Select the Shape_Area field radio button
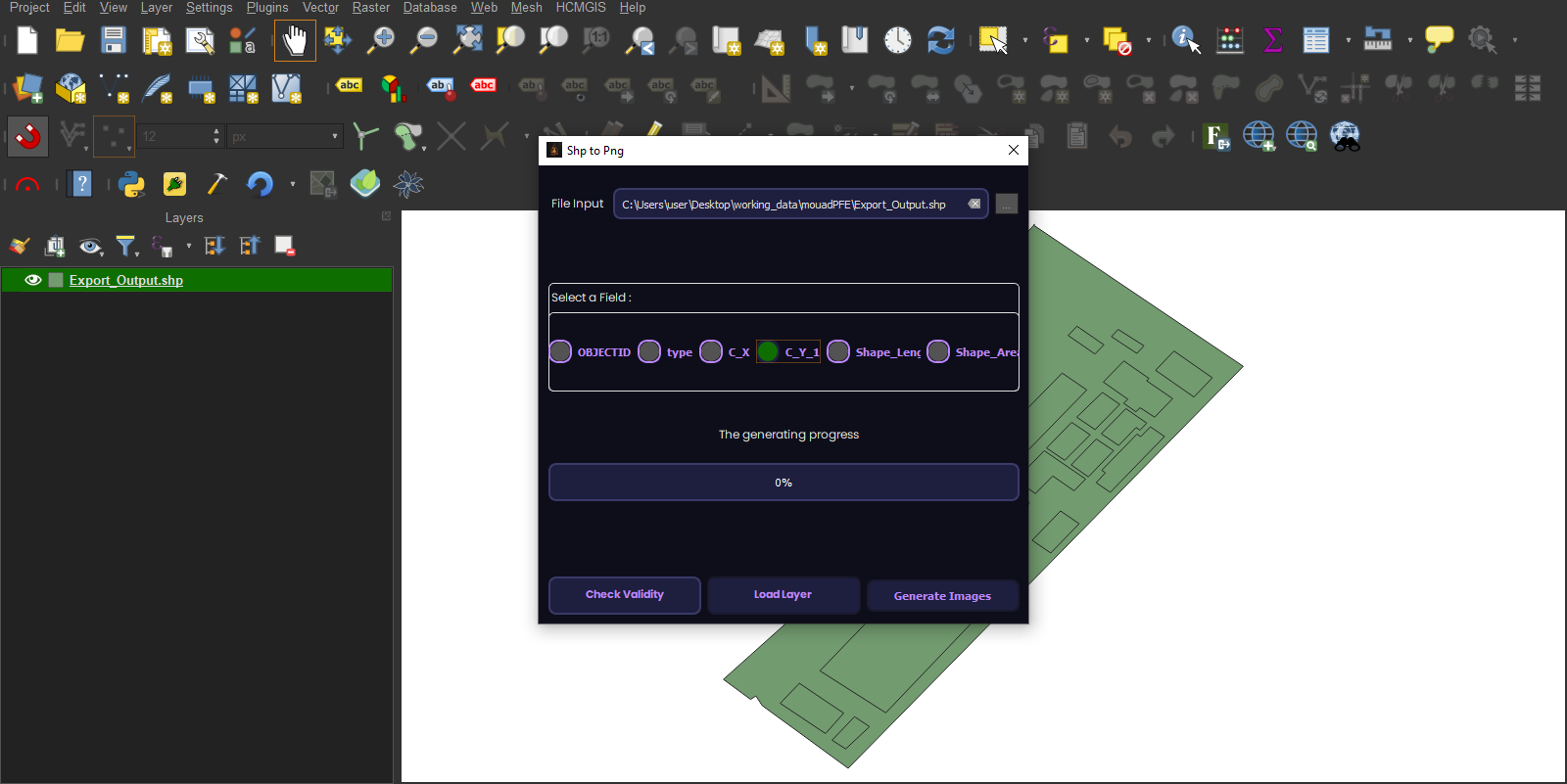Screen dimensions: 1567x784 click(938, 351)
